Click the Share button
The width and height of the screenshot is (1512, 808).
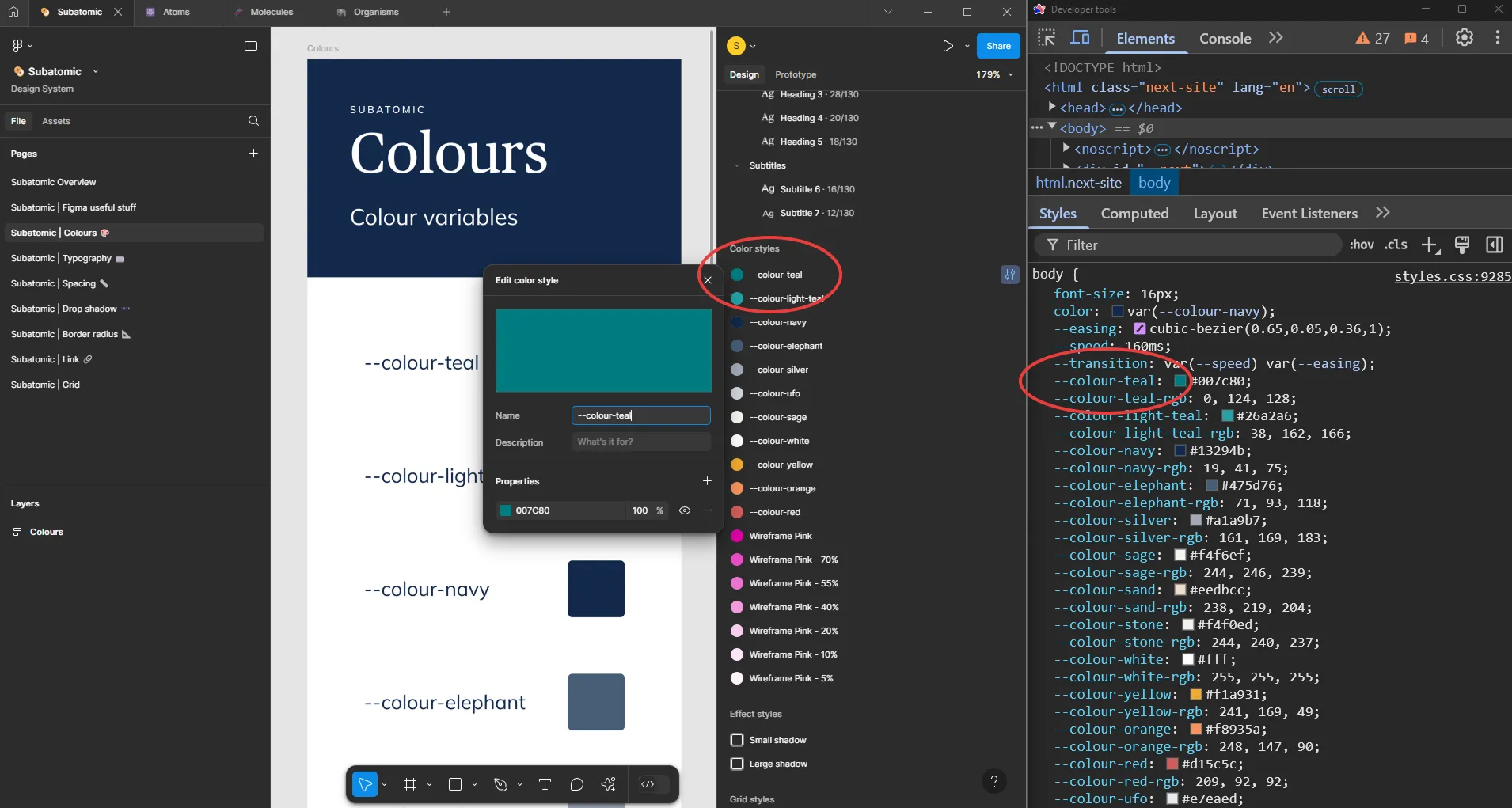(998, 46)
